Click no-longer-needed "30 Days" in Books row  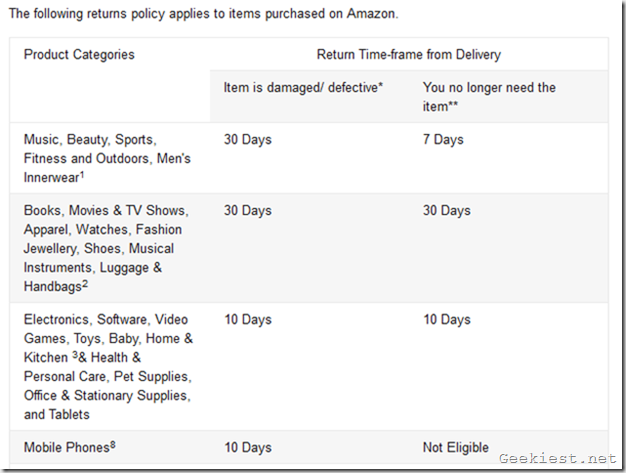(447, 210)
